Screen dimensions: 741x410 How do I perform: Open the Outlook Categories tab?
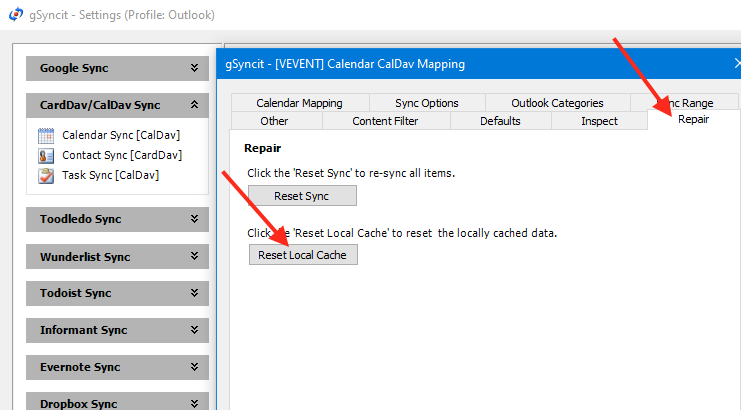pyautogui.click(x=557, y=102)
